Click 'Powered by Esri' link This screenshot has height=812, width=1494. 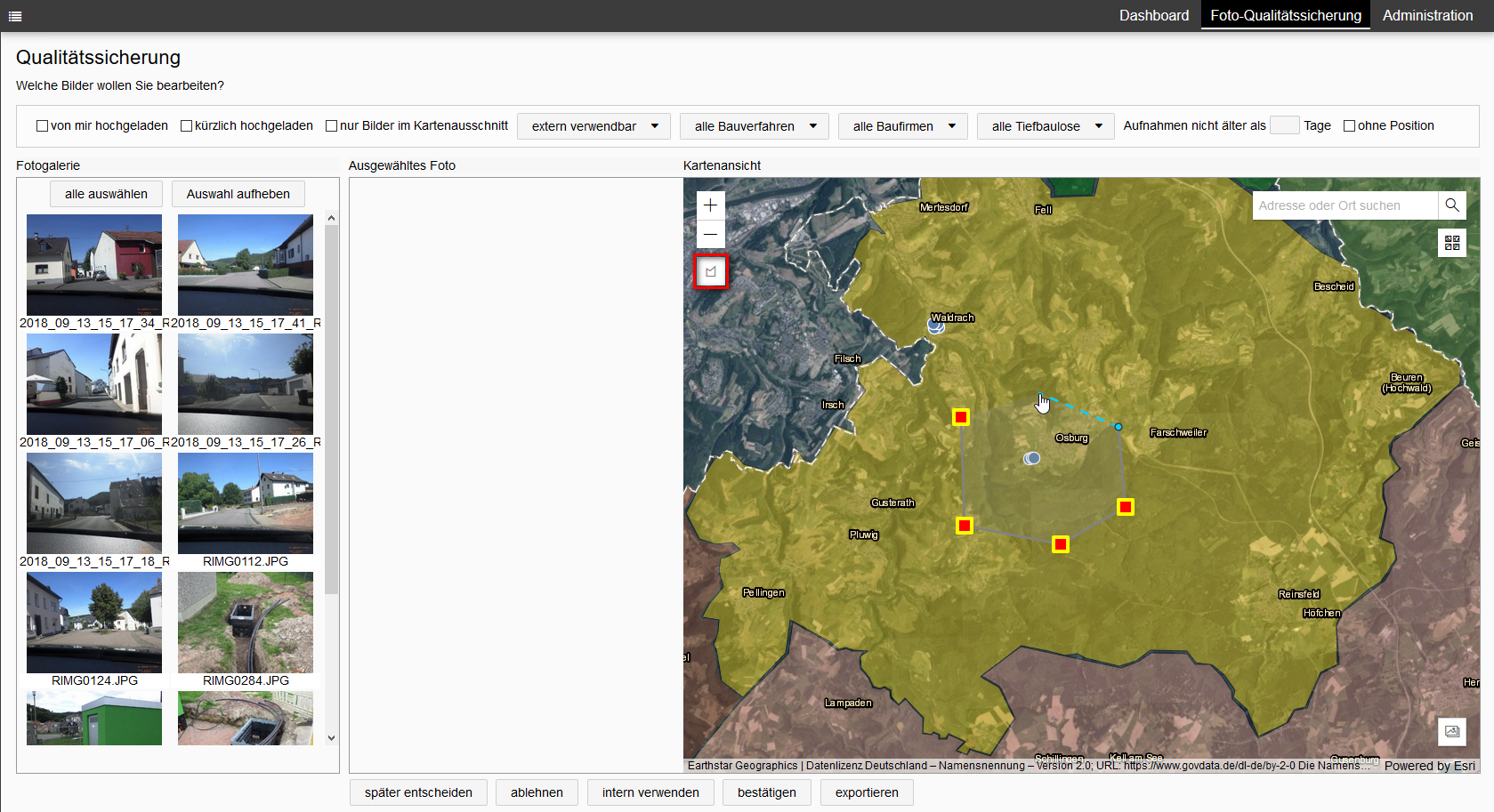pos(1430,766)
